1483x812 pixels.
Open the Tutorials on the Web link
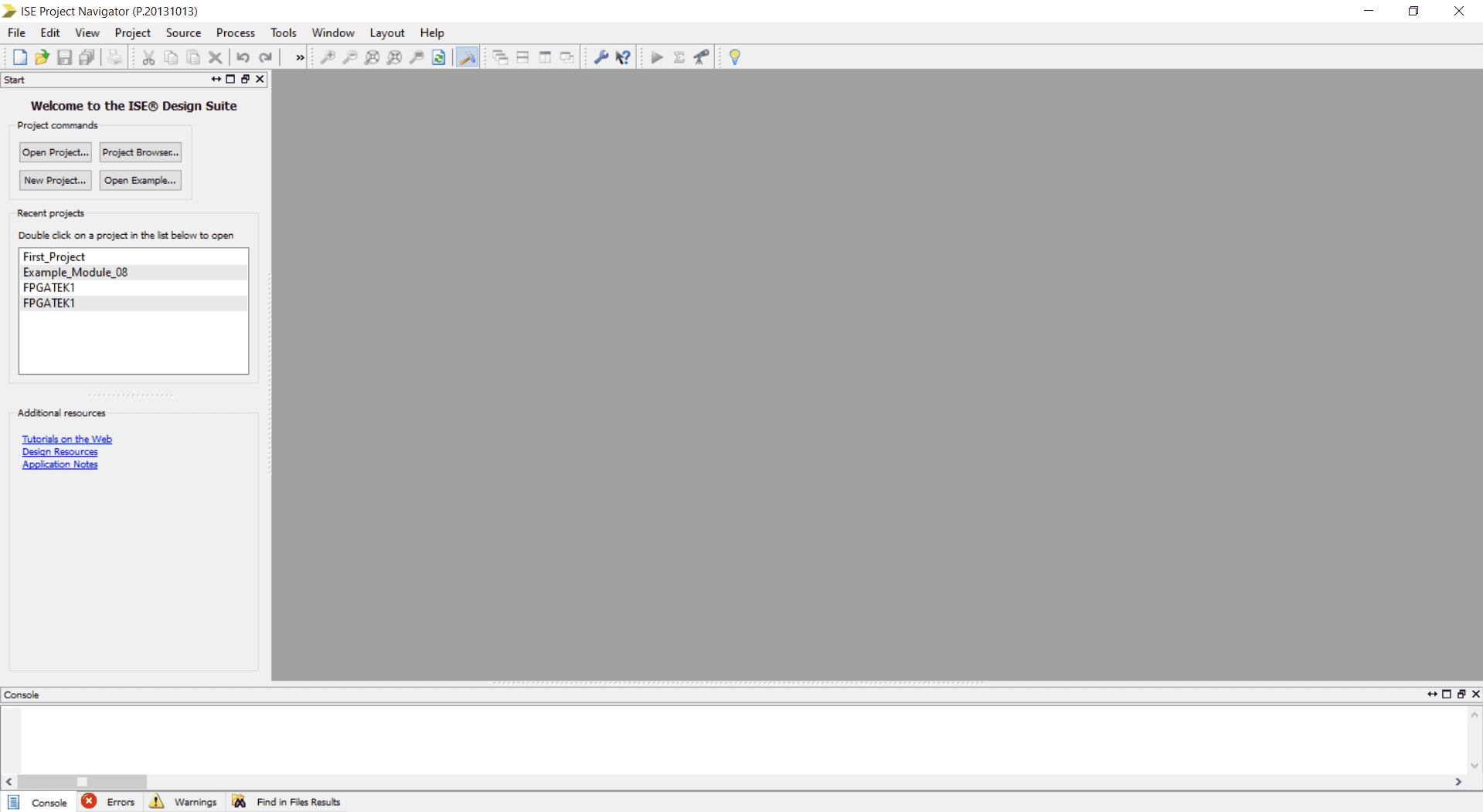click(x=67, y=438)
